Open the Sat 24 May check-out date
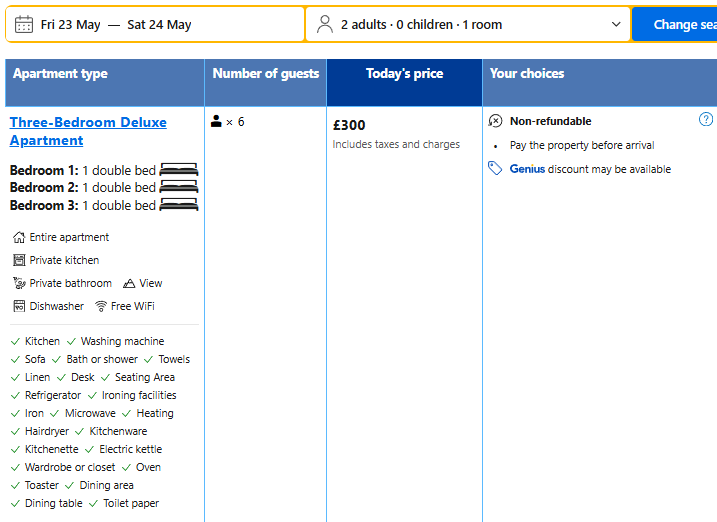The image size is (717, 522). pyautogui.click(x=159, y=25)
